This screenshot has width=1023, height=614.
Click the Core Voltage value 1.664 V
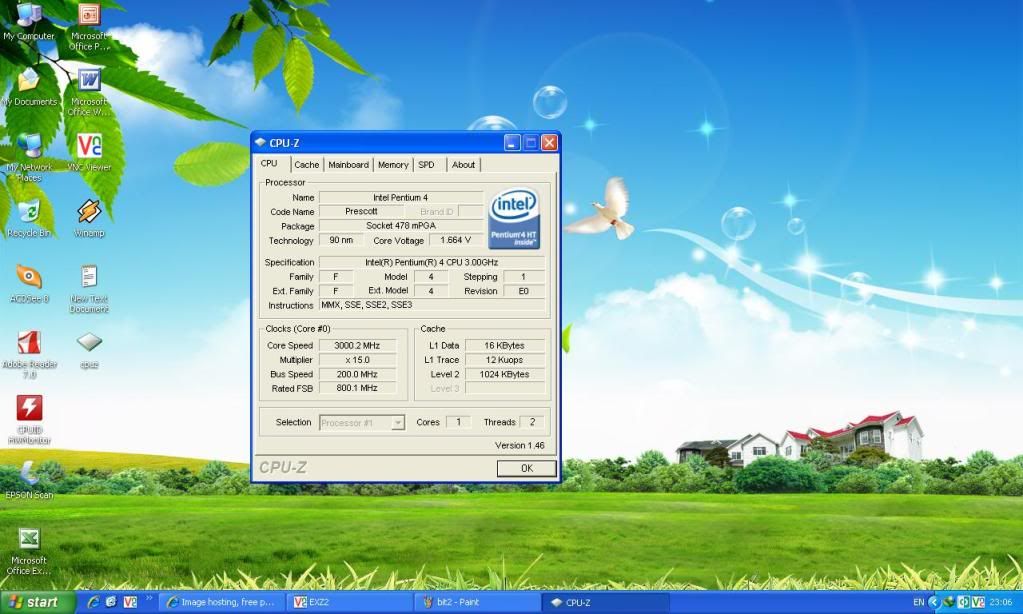click(455, 240)
